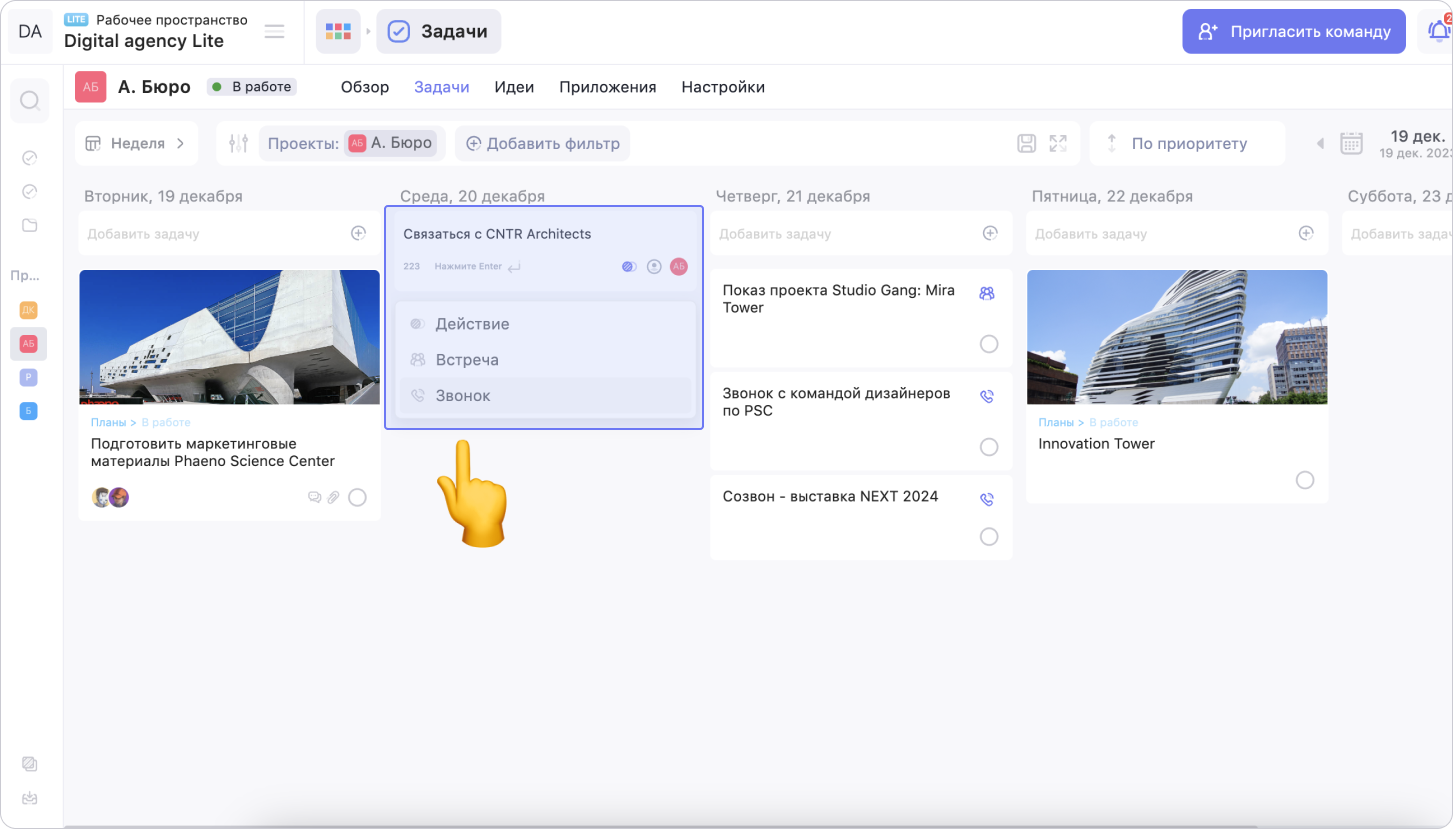Click the hamburger menu icon near workspace name

pyautogui.click(x=274, y=31)
